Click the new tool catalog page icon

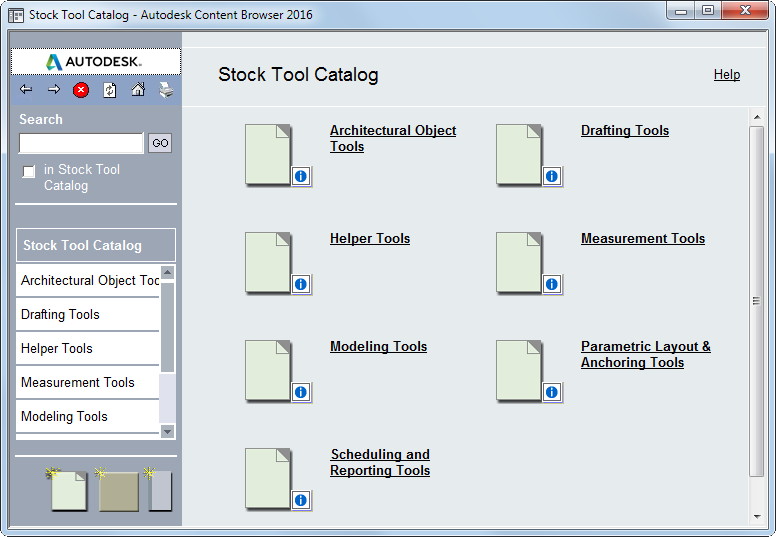point(68,490)
